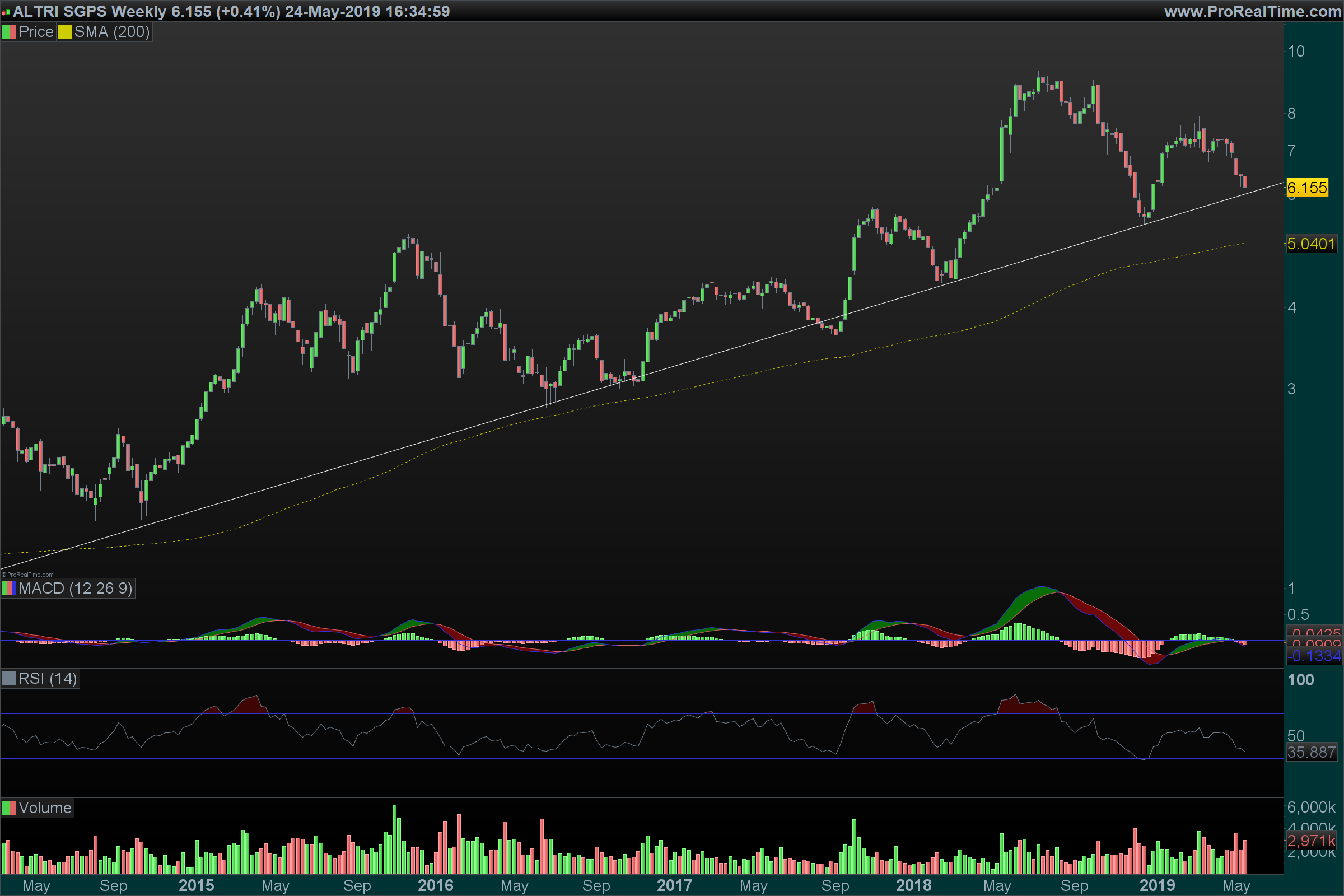This screenshot has width=1344, height=896.
Task: Click the red 2,971k volume value tag
Action: coord(1312,841)
